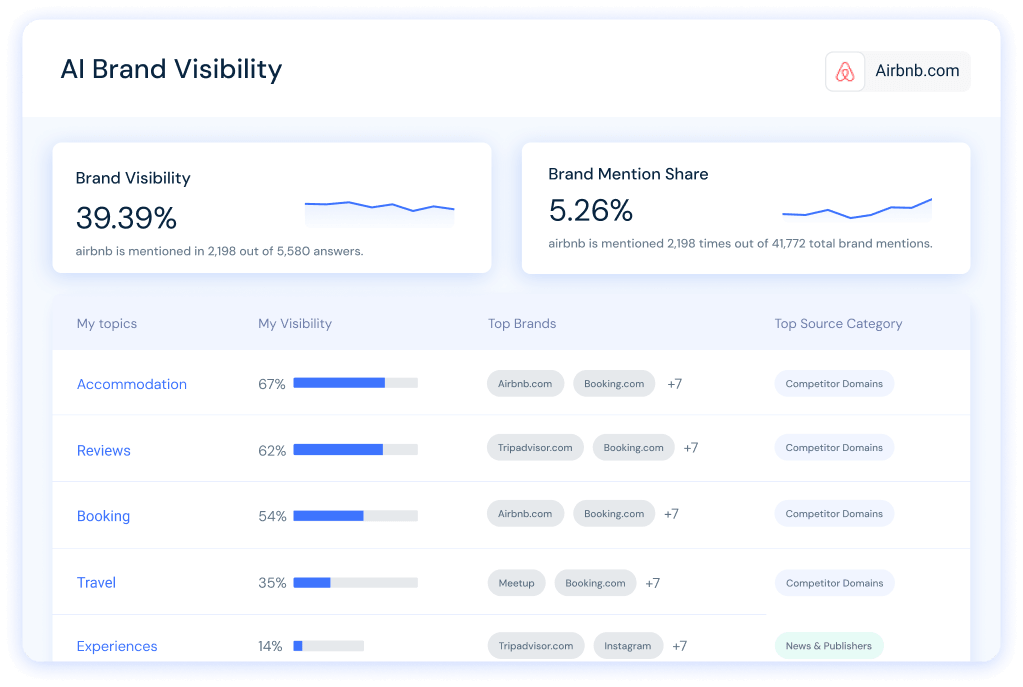Expand +7 more brands in Experiences row
1023x687 pixels.
pyautogui.click(x=679, y=645)
